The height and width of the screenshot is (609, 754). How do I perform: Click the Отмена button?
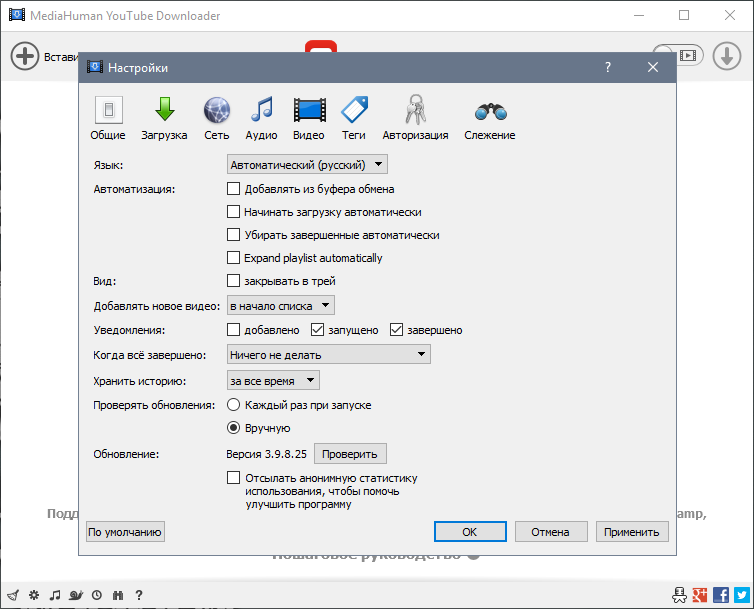551,532
